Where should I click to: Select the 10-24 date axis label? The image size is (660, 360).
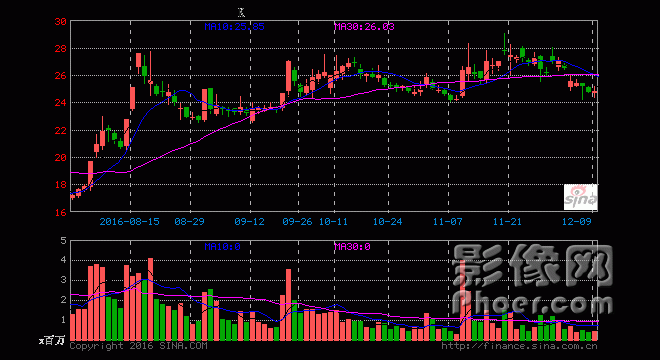(x=387, y=221)
